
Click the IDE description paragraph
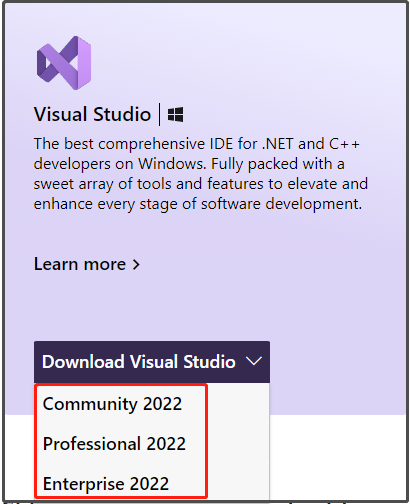[x=201, y=174]
